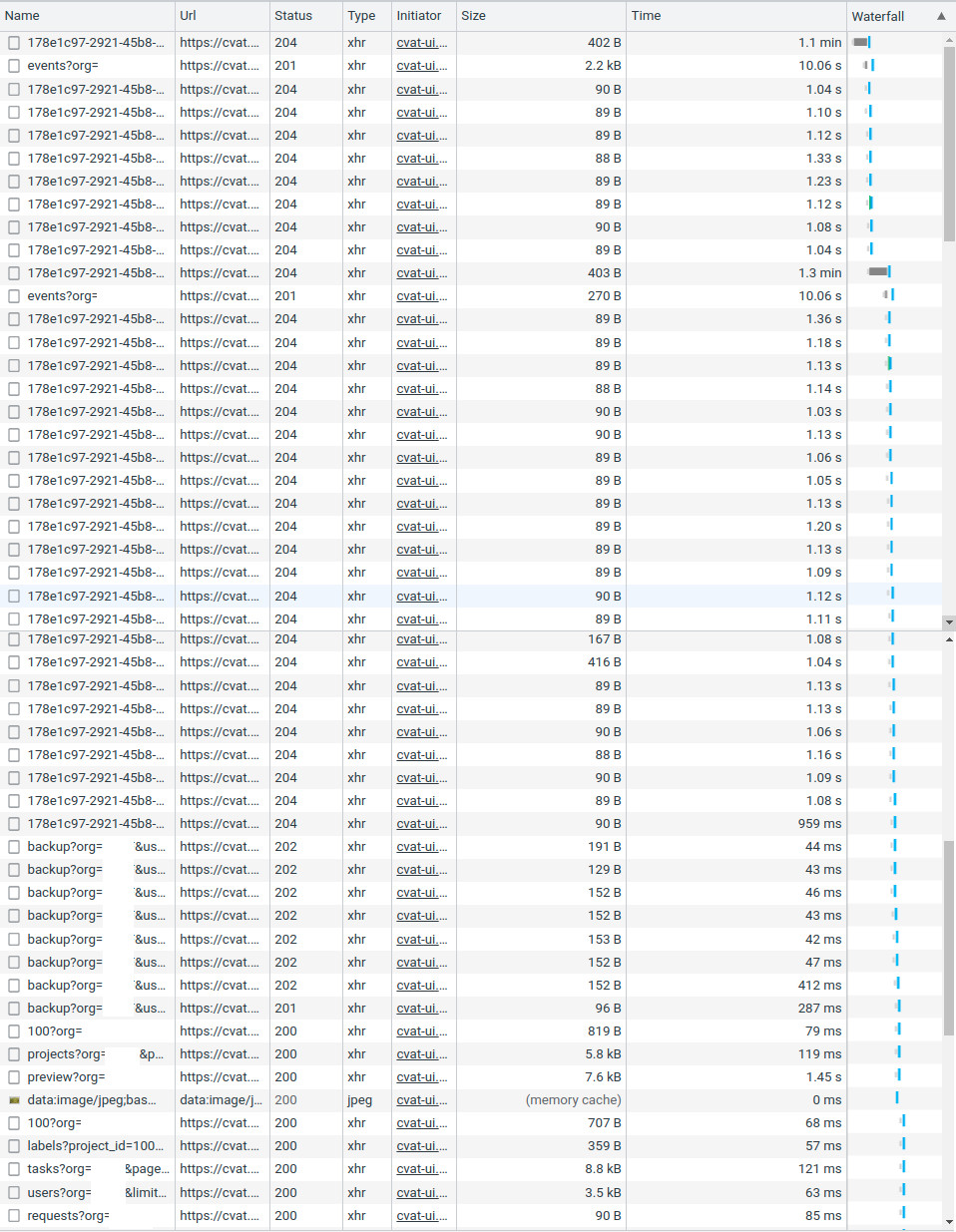Click the JPEG thumbnail beside the data:image request
The height and width of the screenshot is (1232, 956).
click(x=15, y=1099)
